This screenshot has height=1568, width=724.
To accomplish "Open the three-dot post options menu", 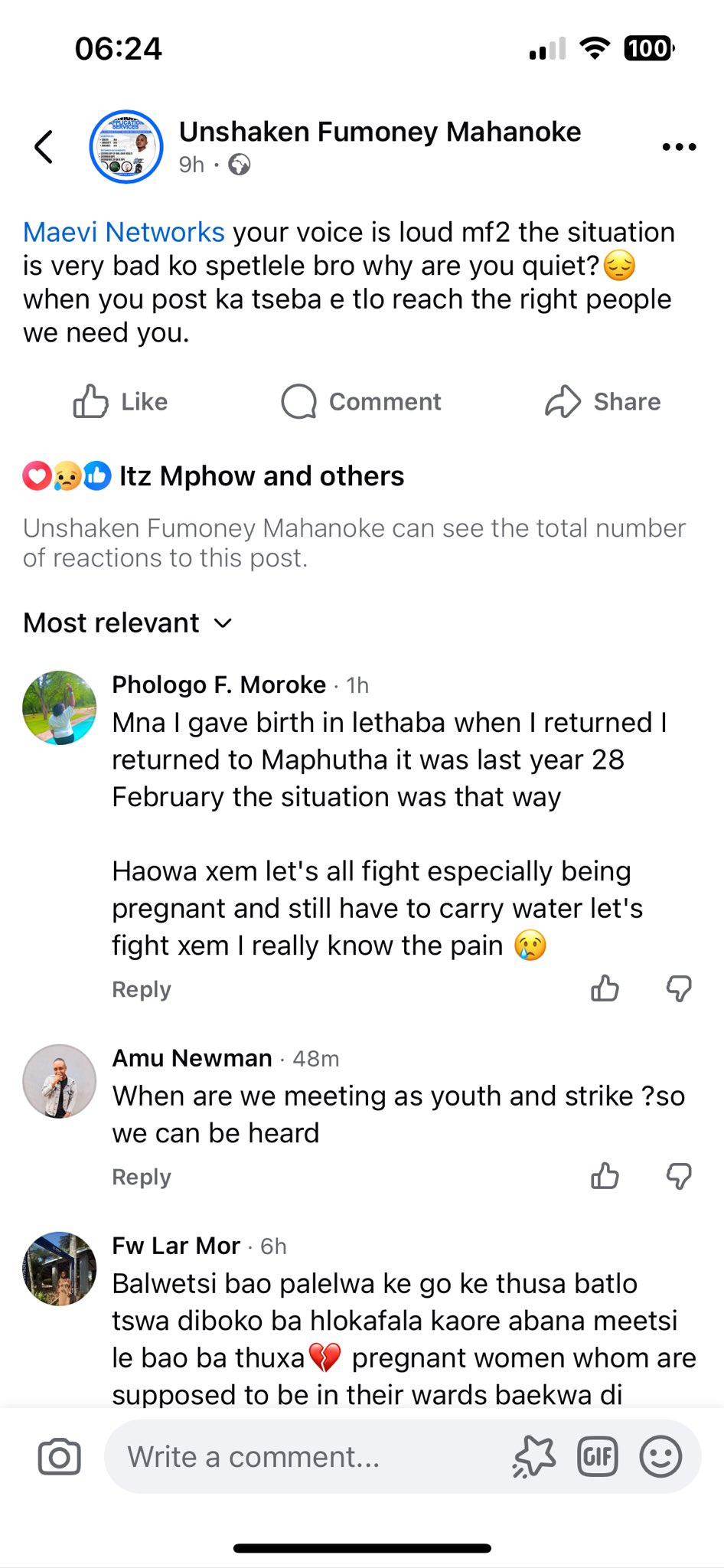I will coord(679,147).
